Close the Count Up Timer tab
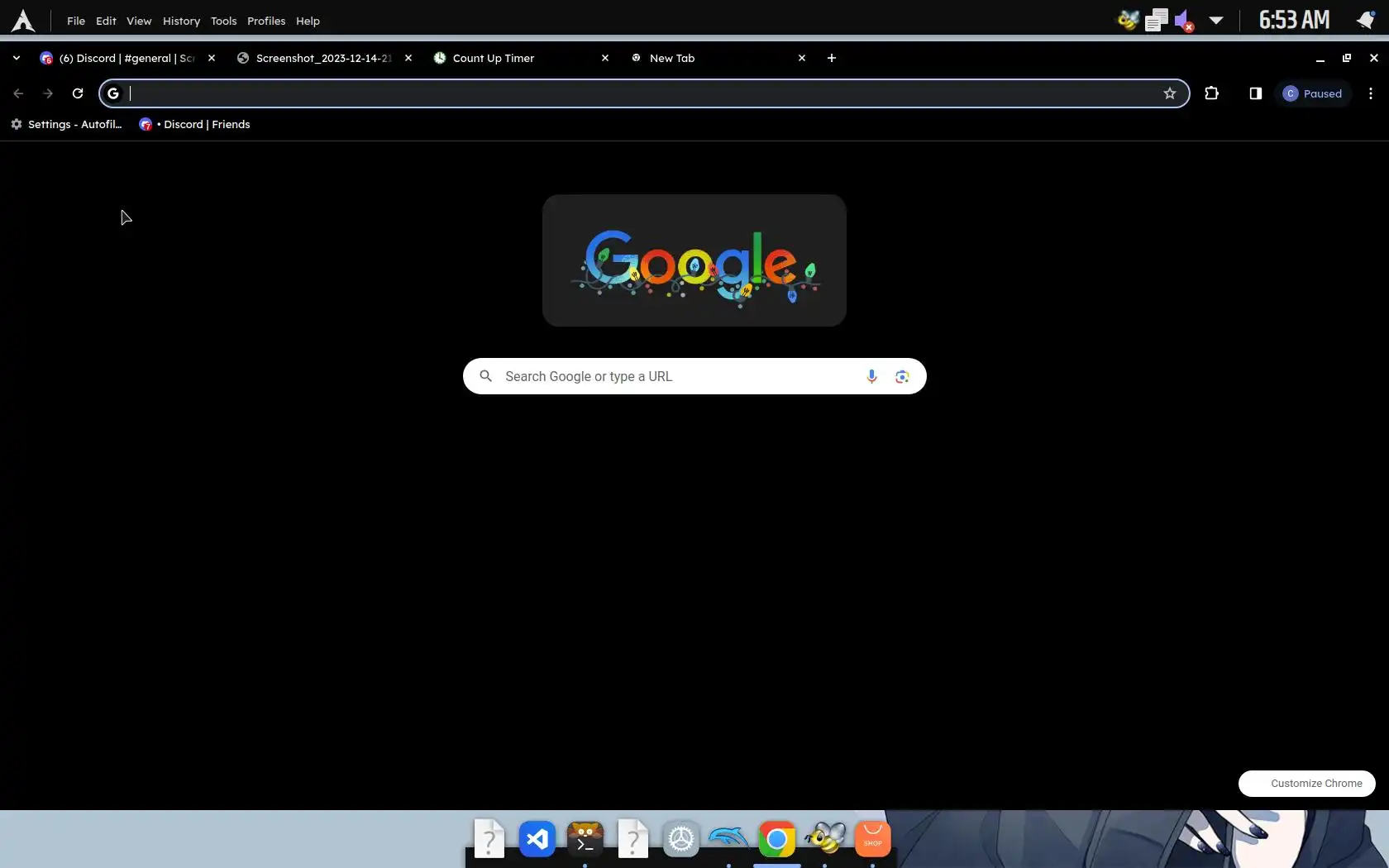This screenshot has width=1389, height=868. tap(605, 58)
